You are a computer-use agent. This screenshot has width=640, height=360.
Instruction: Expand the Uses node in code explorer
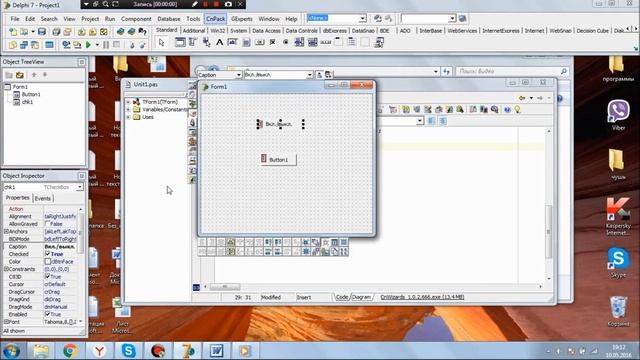point(128,117)
